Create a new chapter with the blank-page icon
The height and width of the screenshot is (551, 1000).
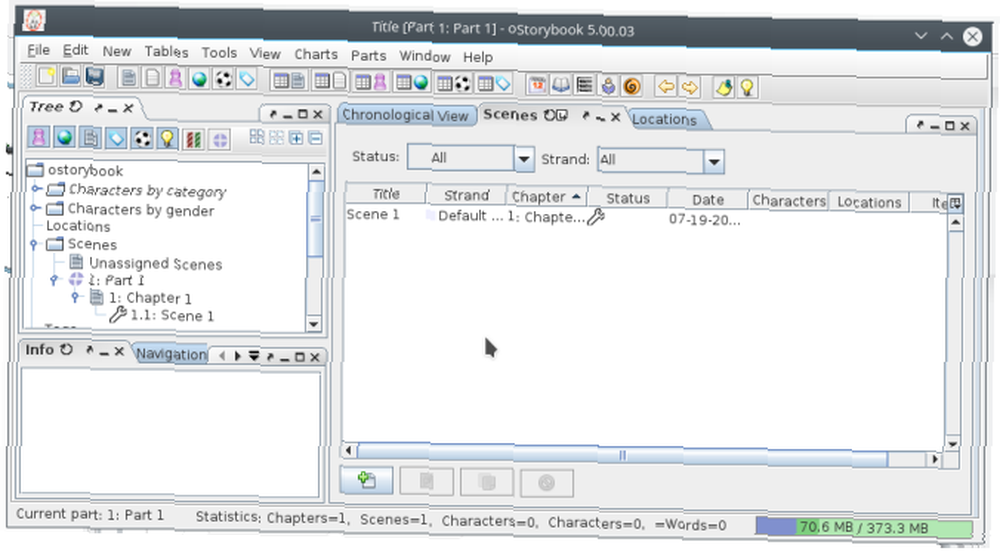coord(152,78)
